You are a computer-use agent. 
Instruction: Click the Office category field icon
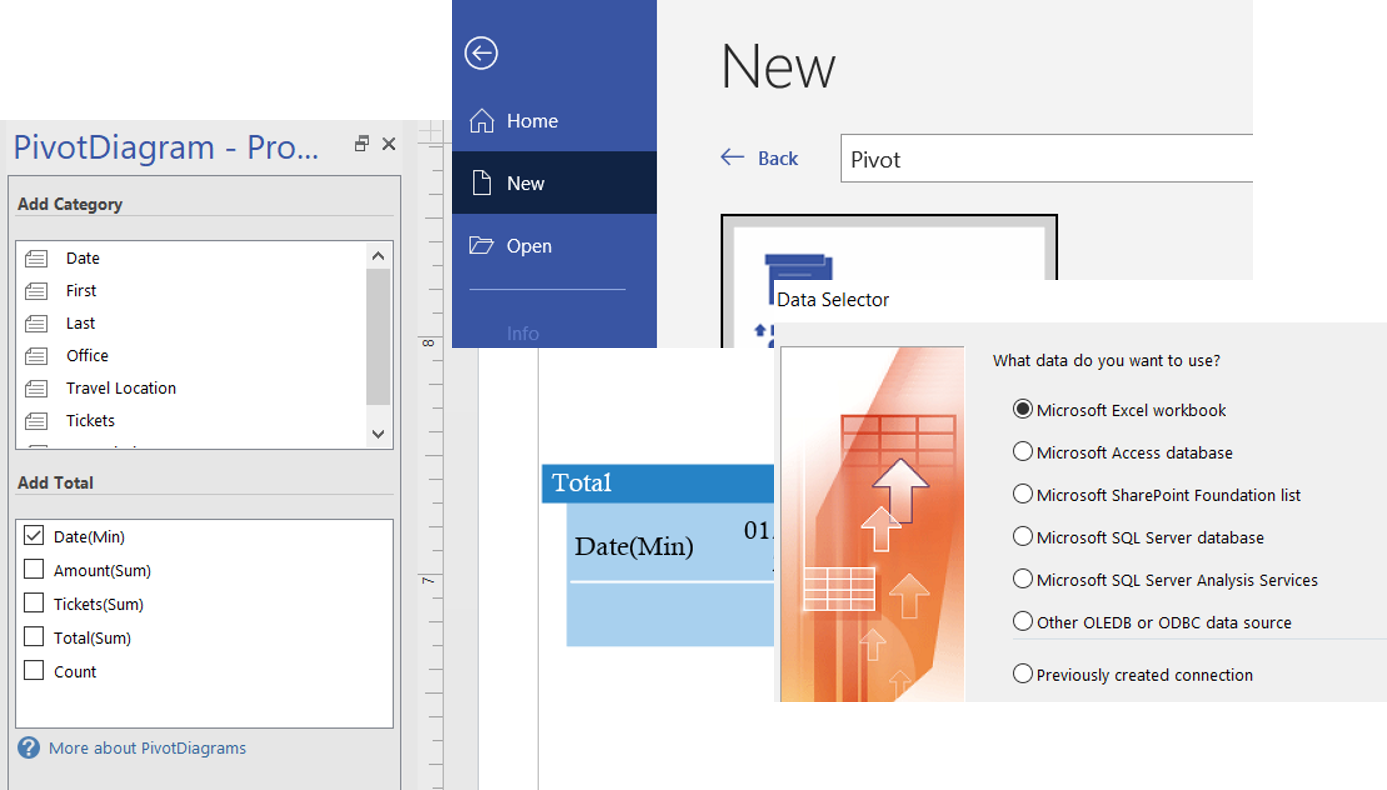(x=37, y=356)
